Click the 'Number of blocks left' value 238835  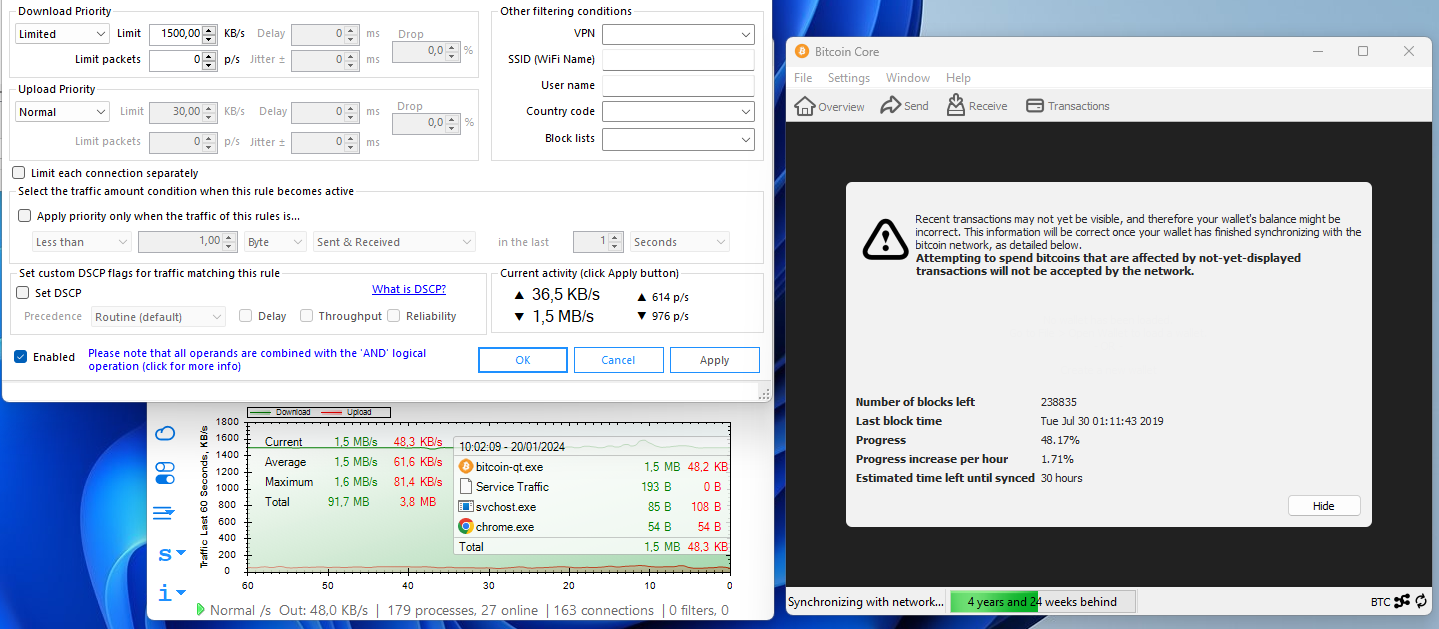pos(1058,402)
